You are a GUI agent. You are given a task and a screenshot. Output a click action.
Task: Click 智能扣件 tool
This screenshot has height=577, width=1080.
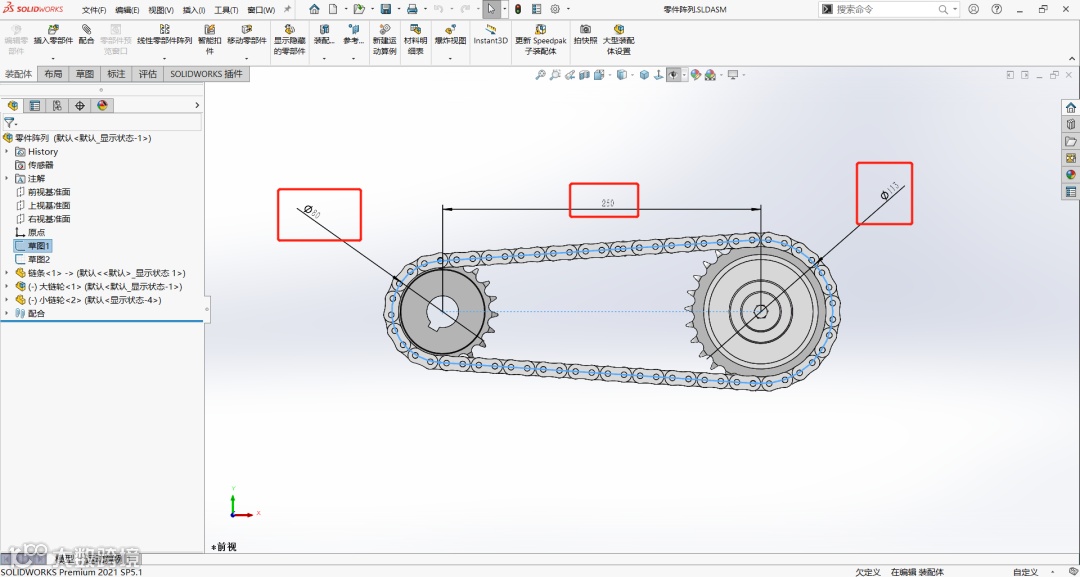click(x=210, y=40)
